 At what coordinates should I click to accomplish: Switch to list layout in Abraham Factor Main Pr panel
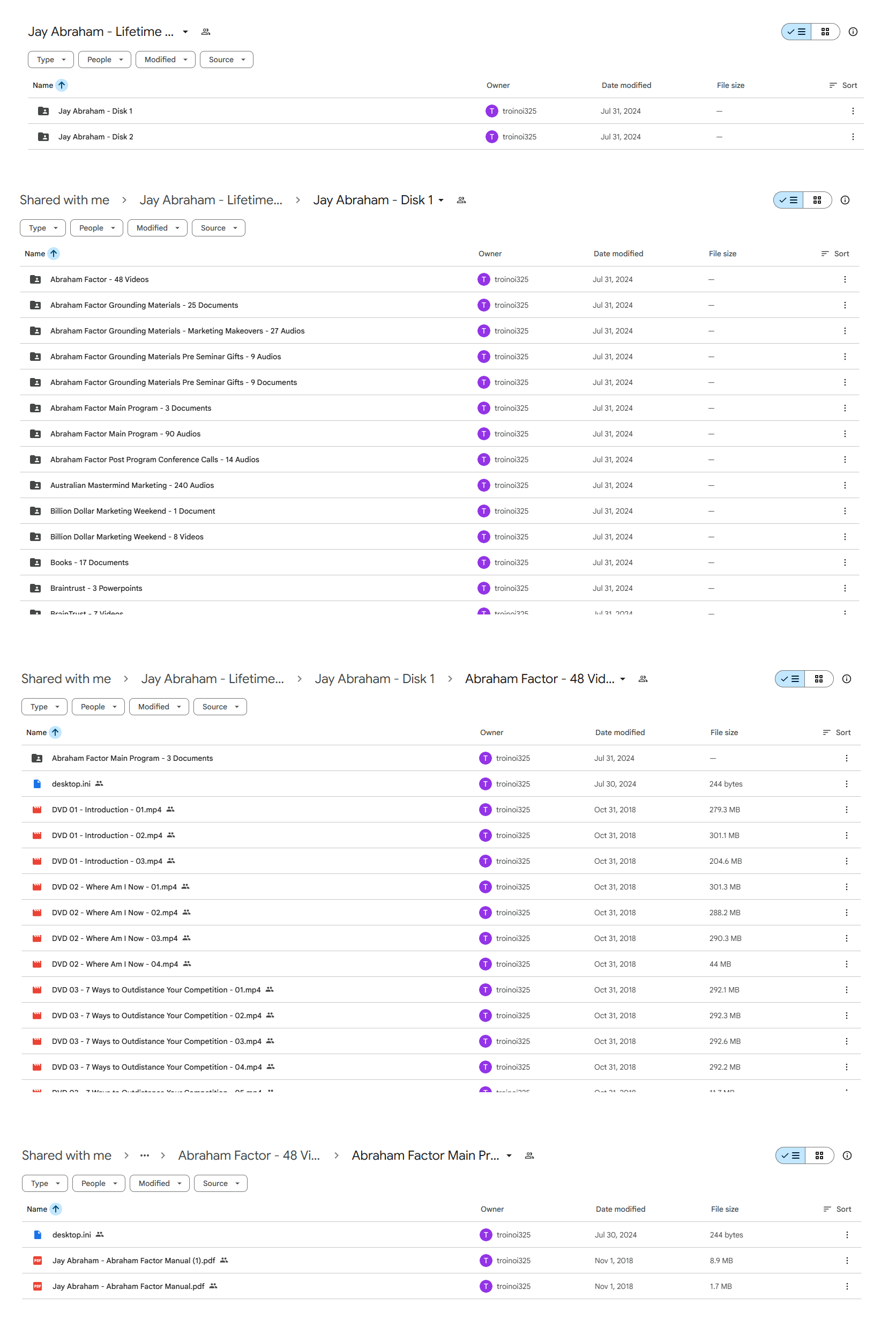click(790, 1155)
